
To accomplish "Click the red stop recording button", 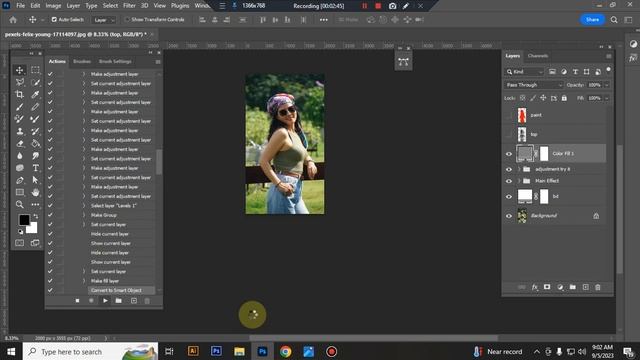I will click(378, 6).
